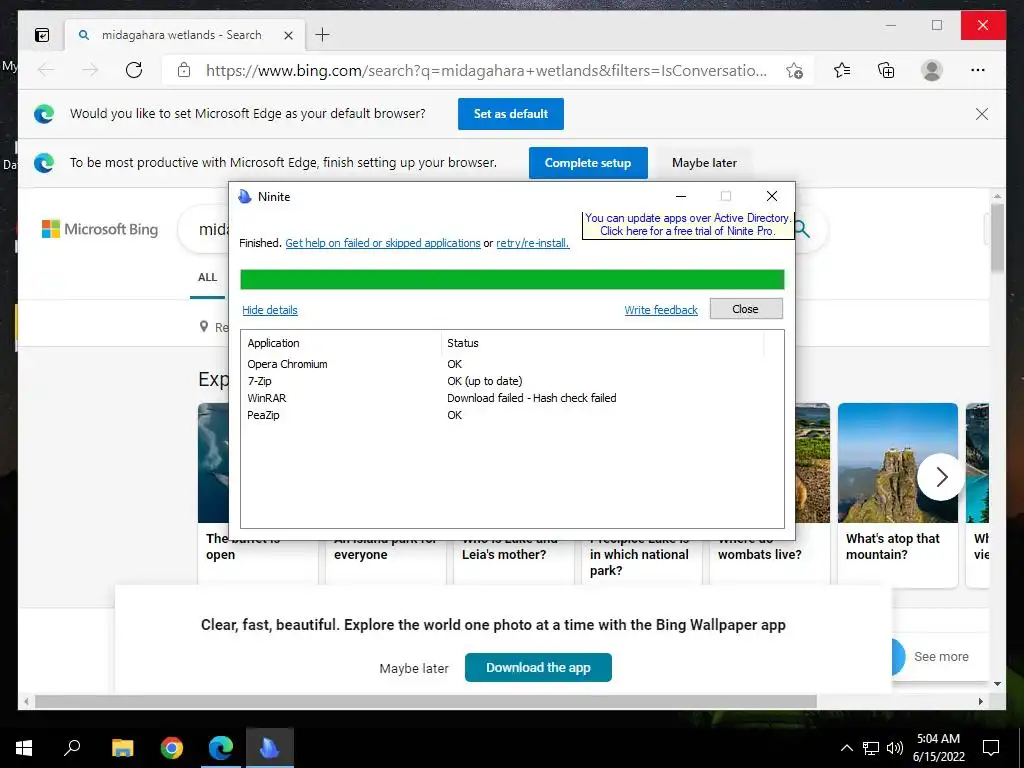Launch Chrome from taskbar
The height and width of the screenshot is (768, 1024).
click(x=172, y=748)
